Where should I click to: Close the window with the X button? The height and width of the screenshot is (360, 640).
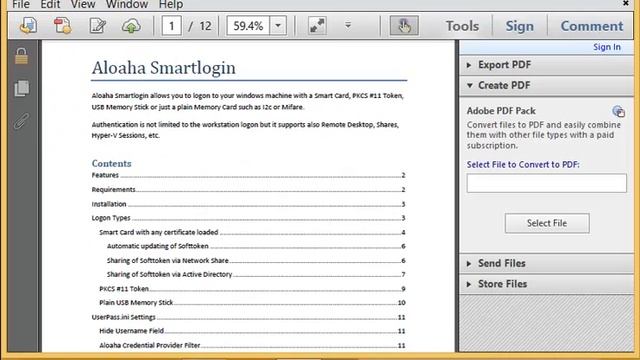625,3
